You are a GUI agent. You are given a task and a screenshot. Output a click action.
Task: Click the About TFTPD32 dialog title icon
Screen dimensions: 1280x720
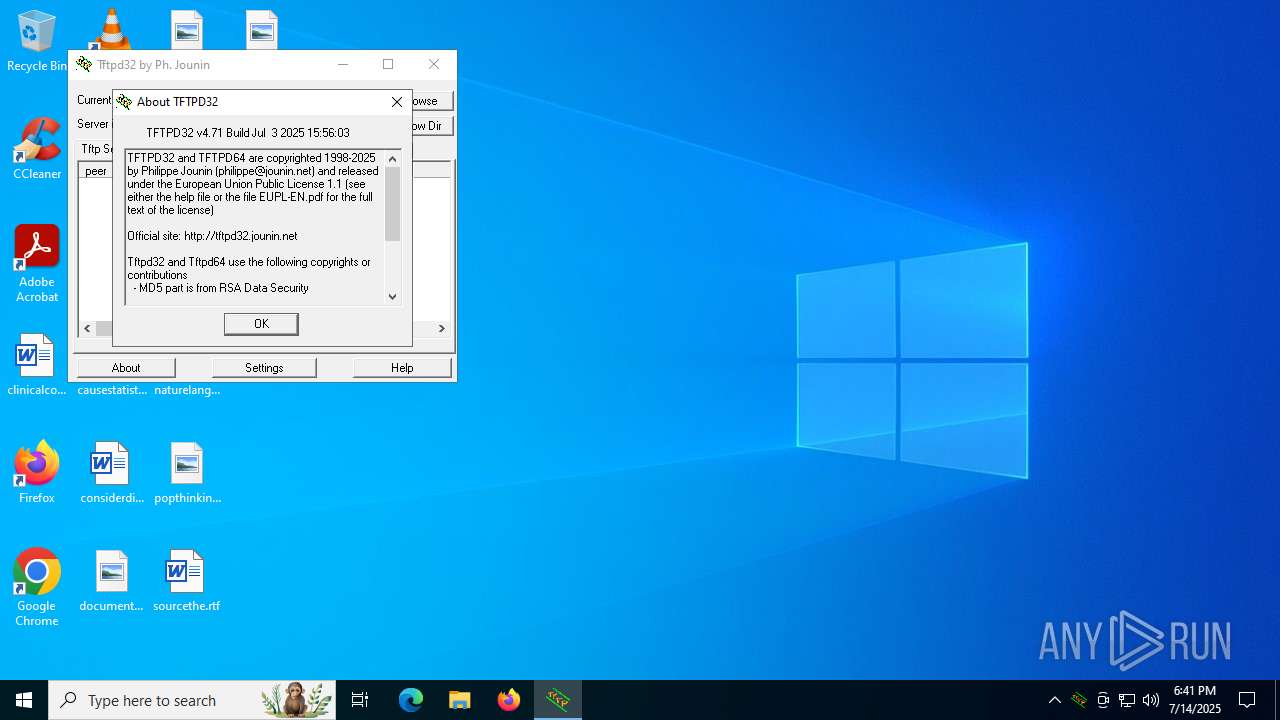pos(124,102)
